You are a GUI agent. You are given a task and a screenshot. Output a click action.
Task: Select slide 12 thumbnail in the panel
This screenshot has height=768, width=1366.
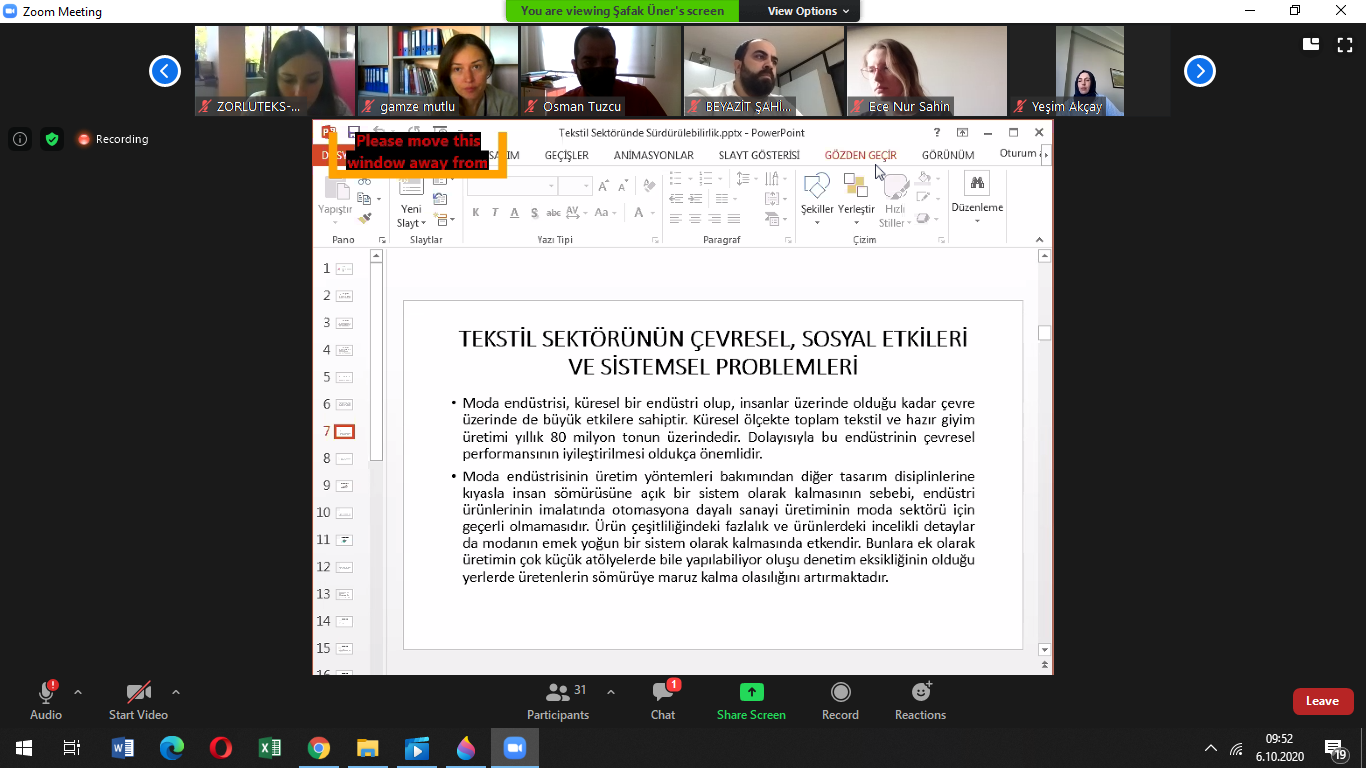pyautogui.click(x=344, y=567)
